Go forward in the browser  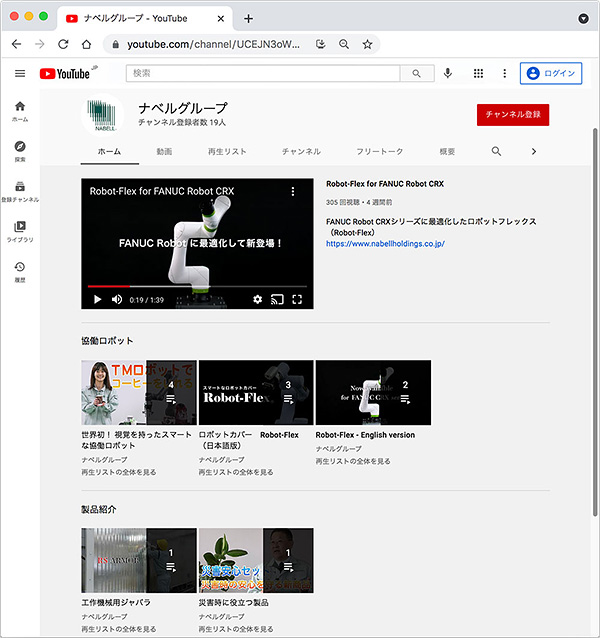40,44
